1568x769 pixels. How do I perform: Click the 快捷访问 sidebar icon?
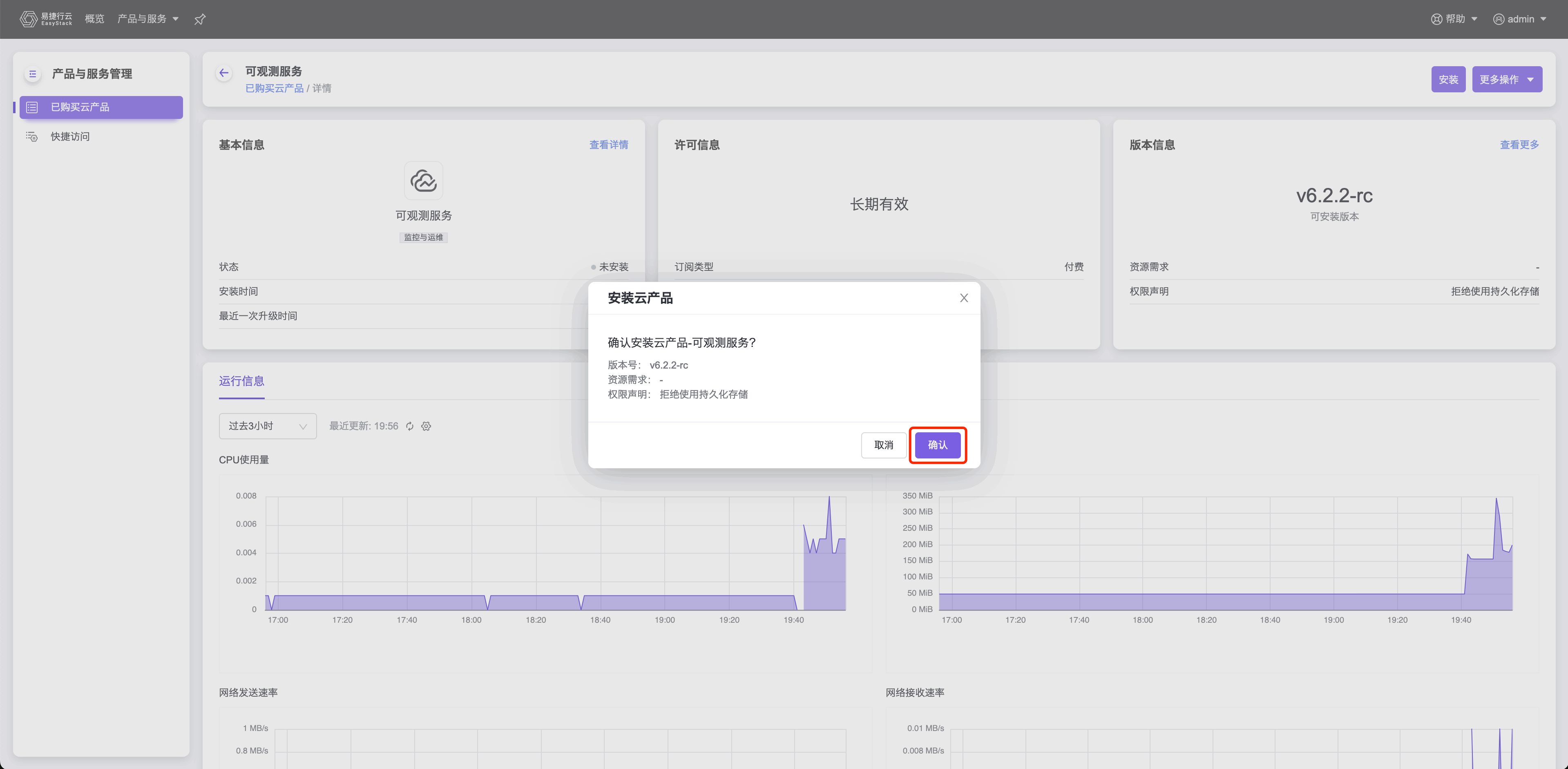31,136
